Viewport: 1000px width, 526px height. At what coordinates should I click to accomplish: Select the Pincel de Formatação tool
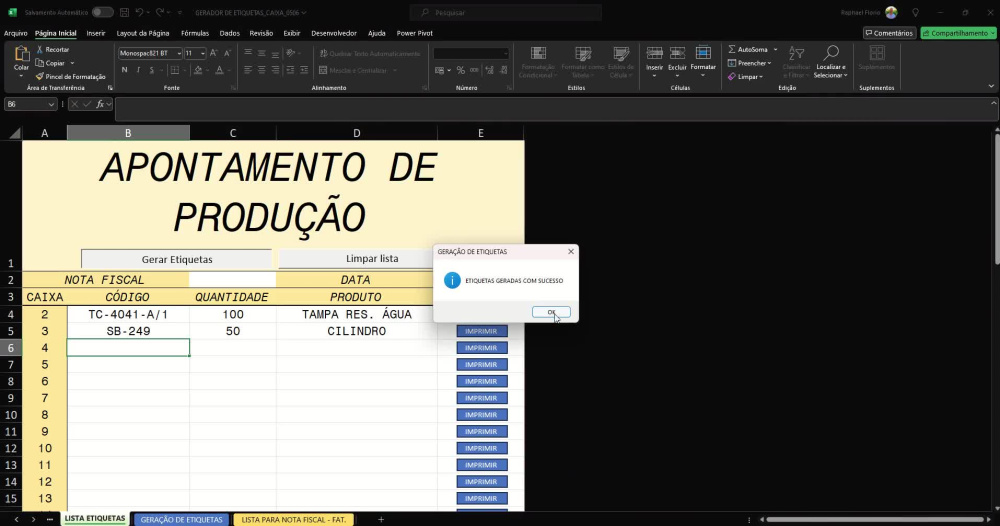[71, 77]
